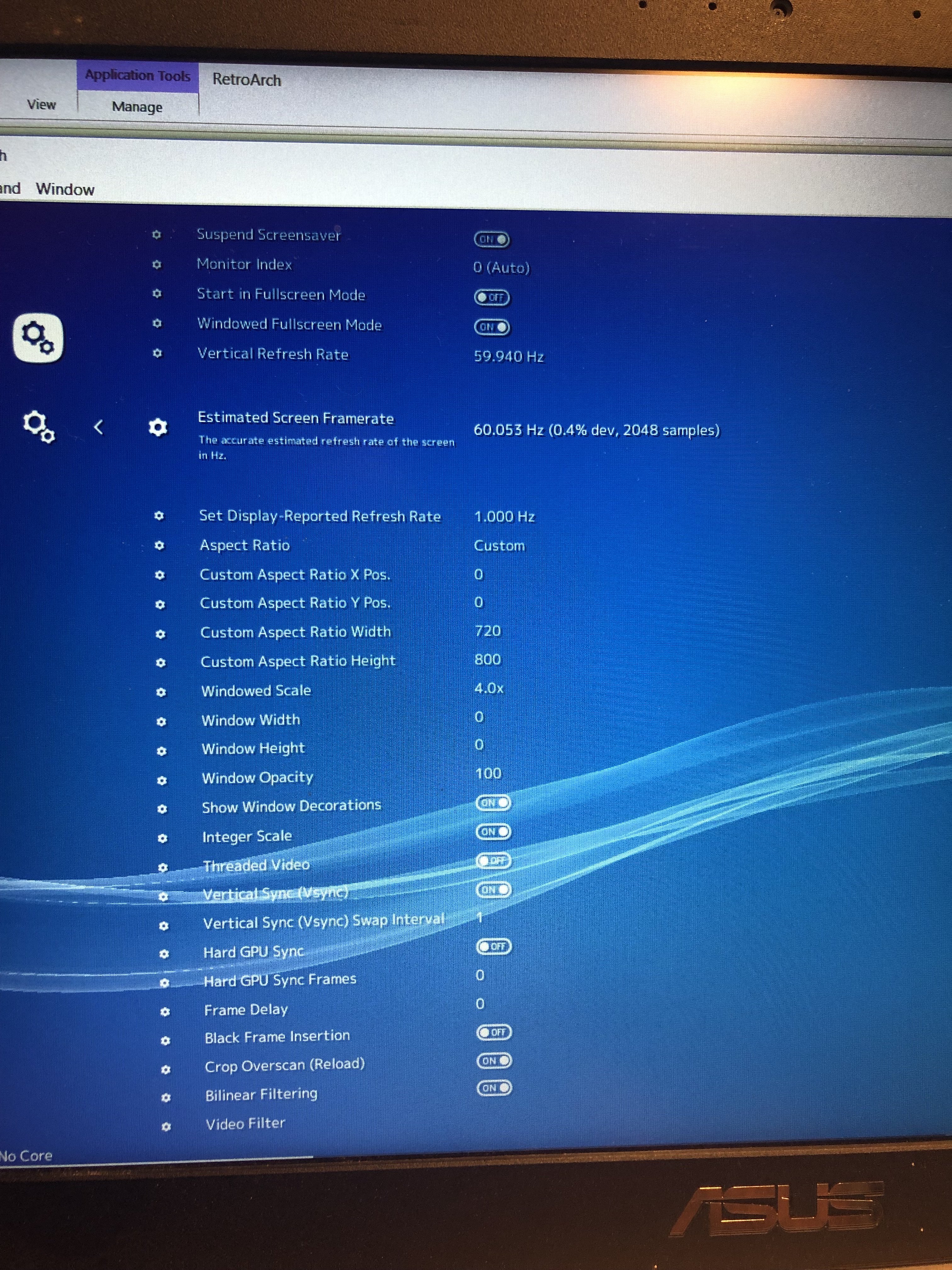952x1270 pixels.
Task: Open the Window menu
Action: 65,190
